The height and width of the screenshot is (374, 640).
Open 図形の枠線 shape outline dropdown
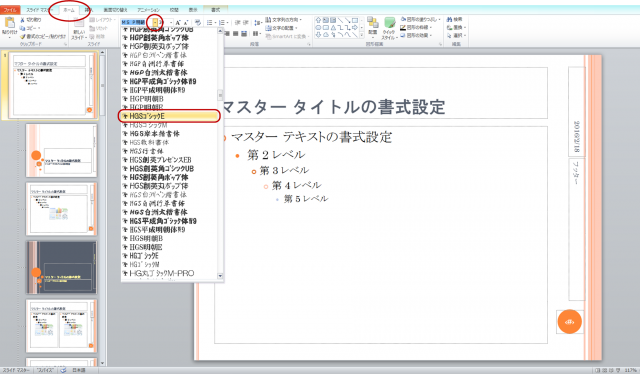[416, 27]
